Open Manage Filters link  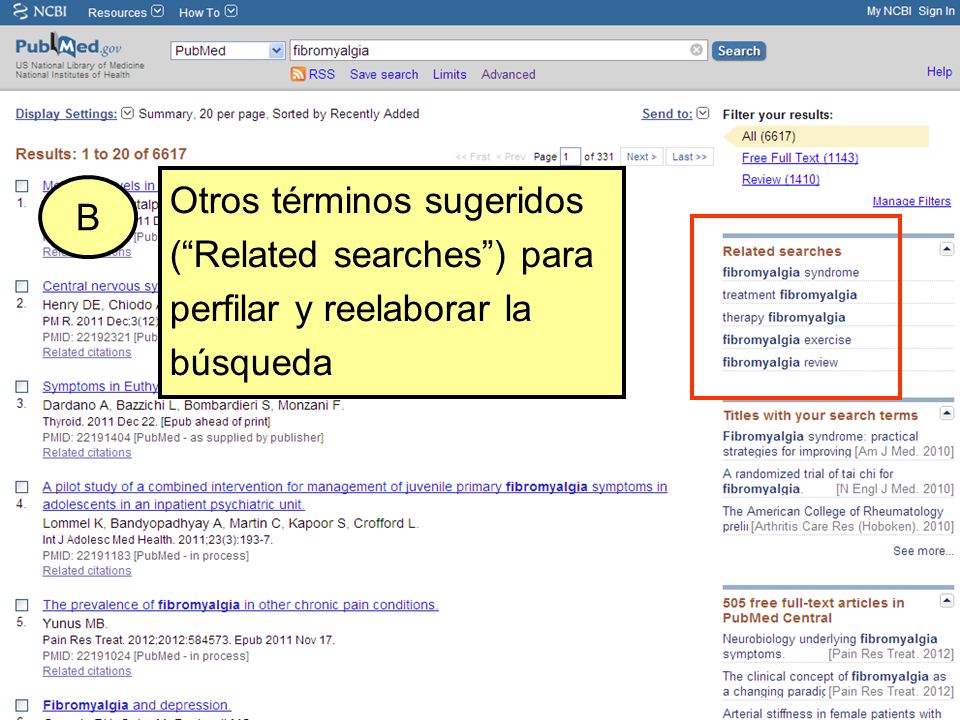[911, 201]
